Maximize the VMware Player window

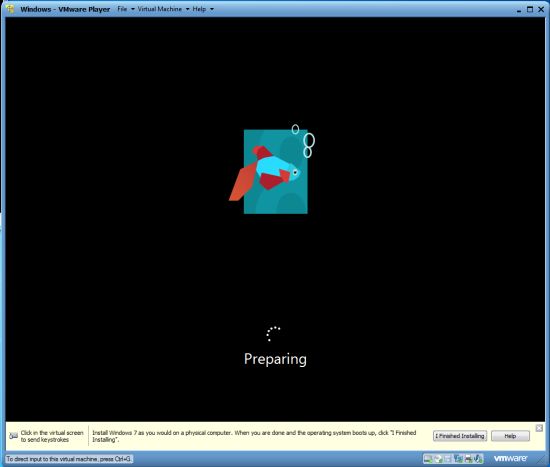pyautogui.click(x=530, y=9)
